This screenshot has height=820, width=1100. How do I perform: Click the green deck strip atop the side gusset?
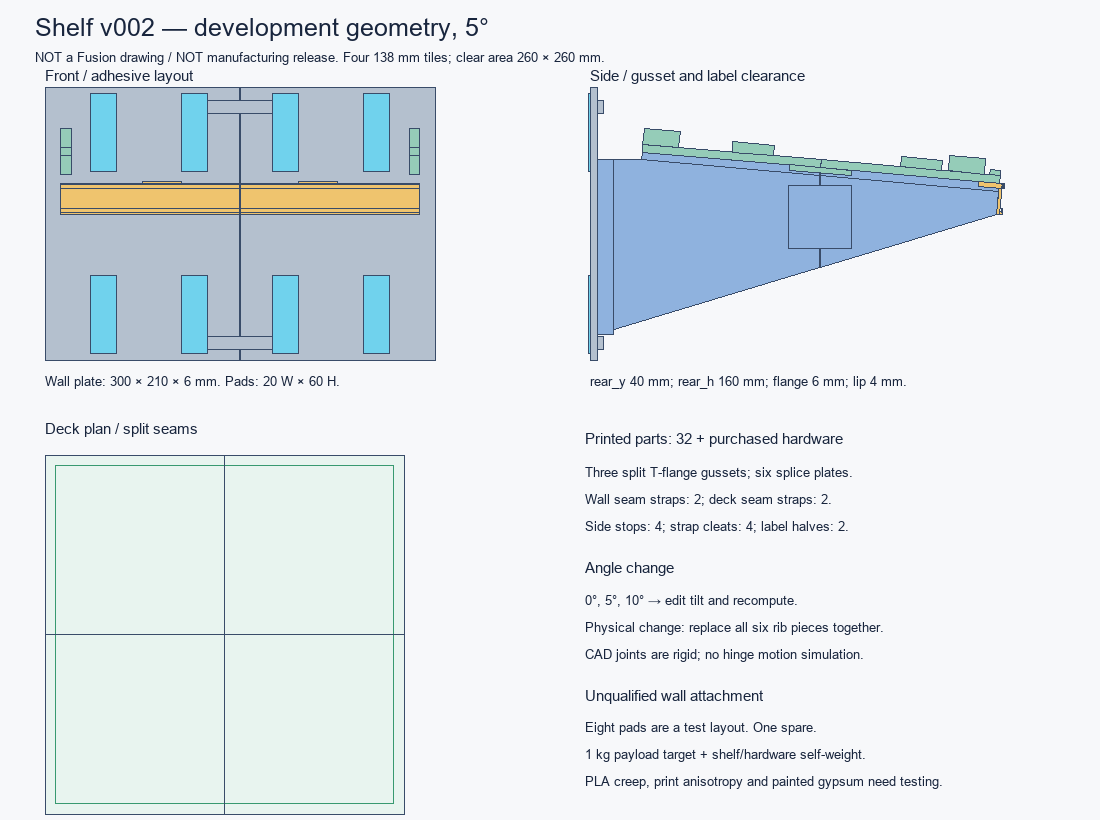[821, 163]
